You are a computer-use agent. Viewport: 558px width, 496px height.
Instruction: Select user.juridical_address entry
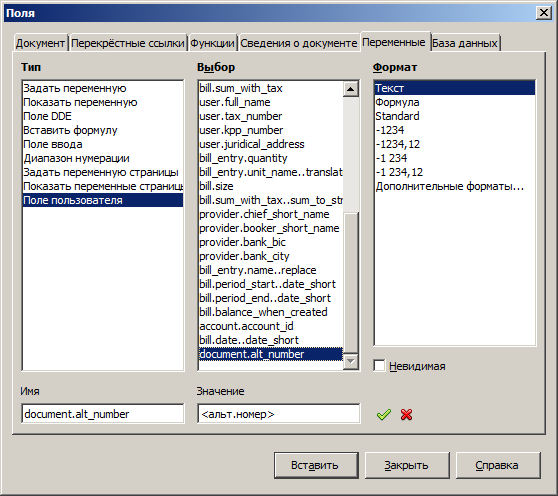[x=271, y=144]
